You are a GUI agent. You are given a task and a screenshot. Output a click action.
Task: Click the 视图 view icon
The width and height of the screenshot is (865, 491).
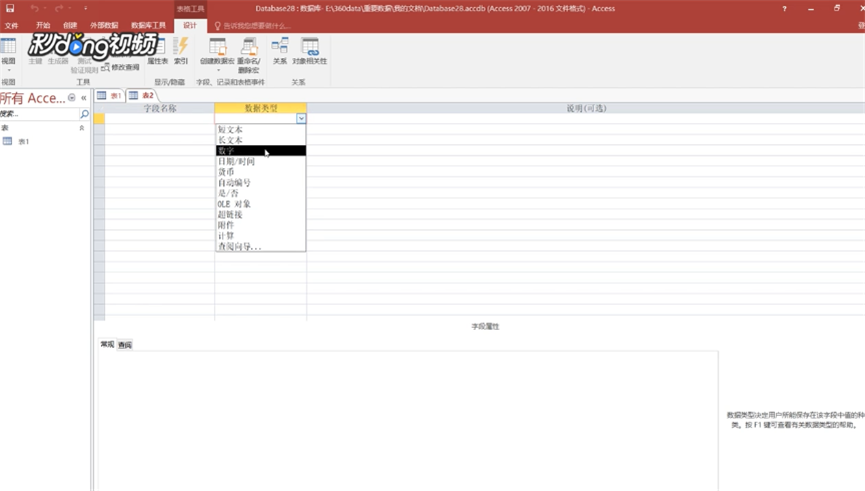(x=8, y=47)
